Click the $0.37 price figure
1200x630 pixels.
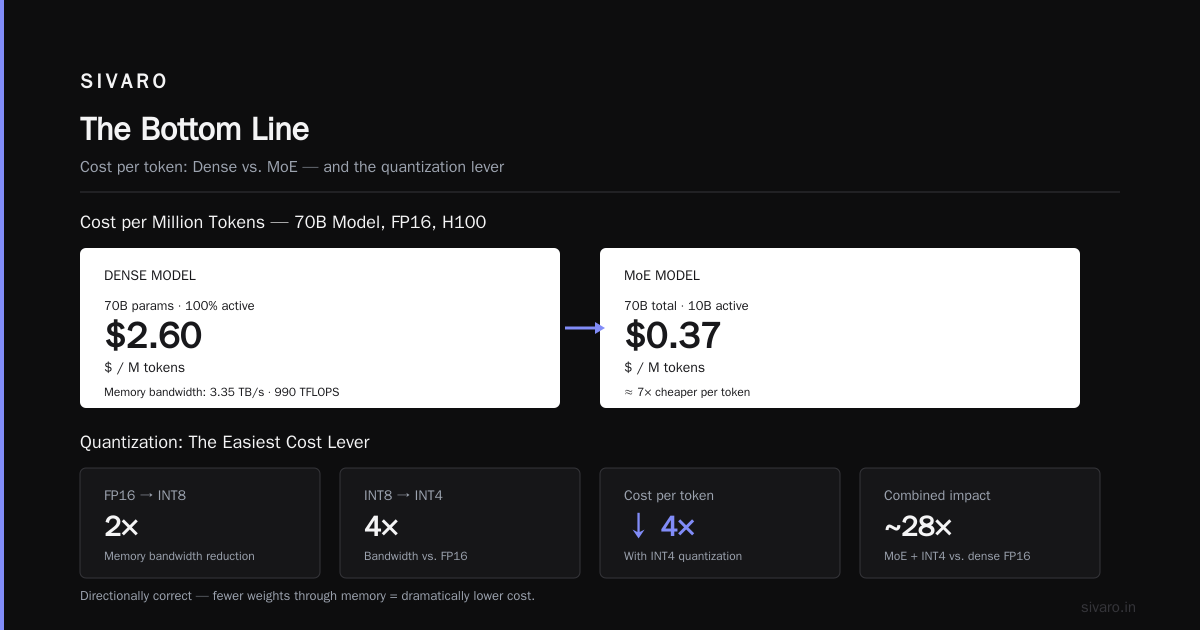pyautogui.click(x=673, y=336)
